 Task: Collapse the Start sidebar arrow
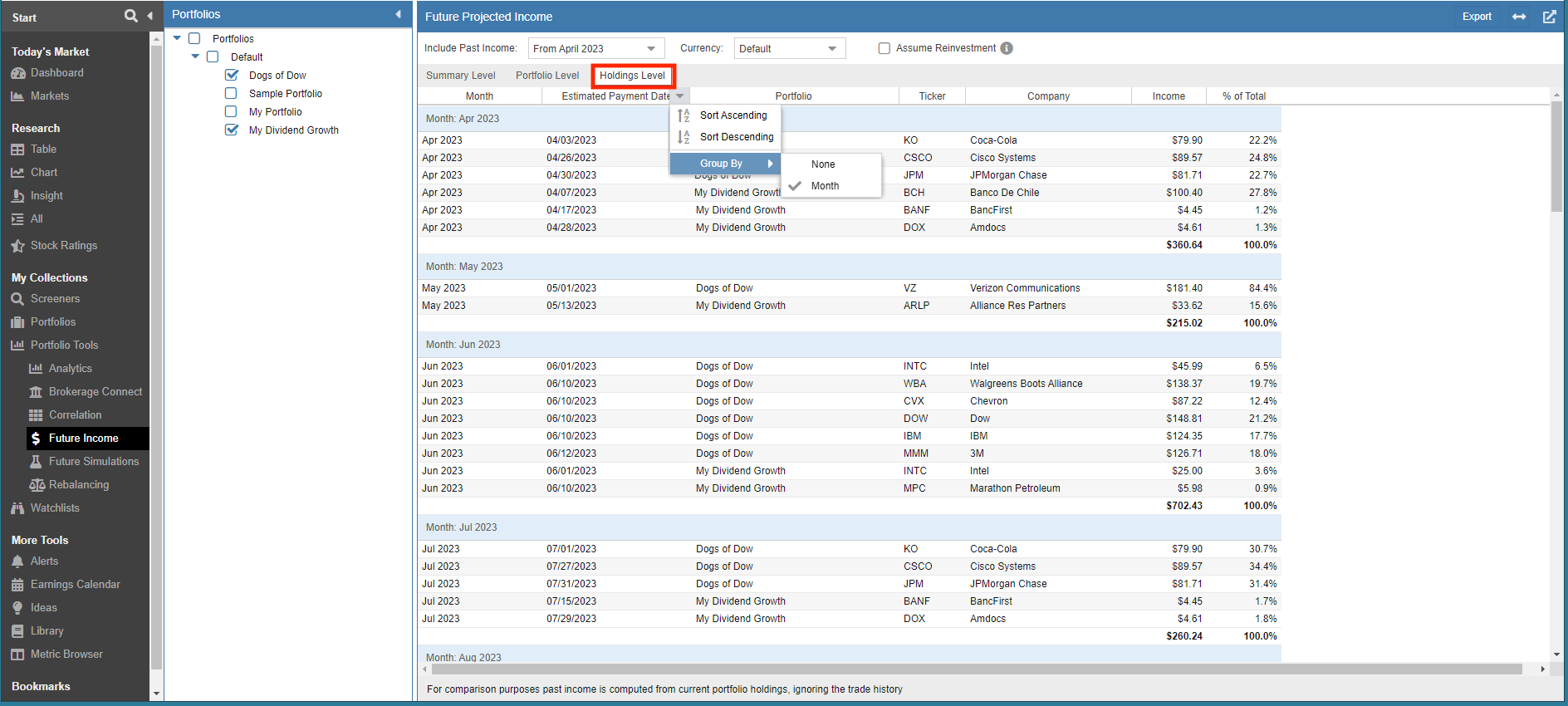coord(150,16)
